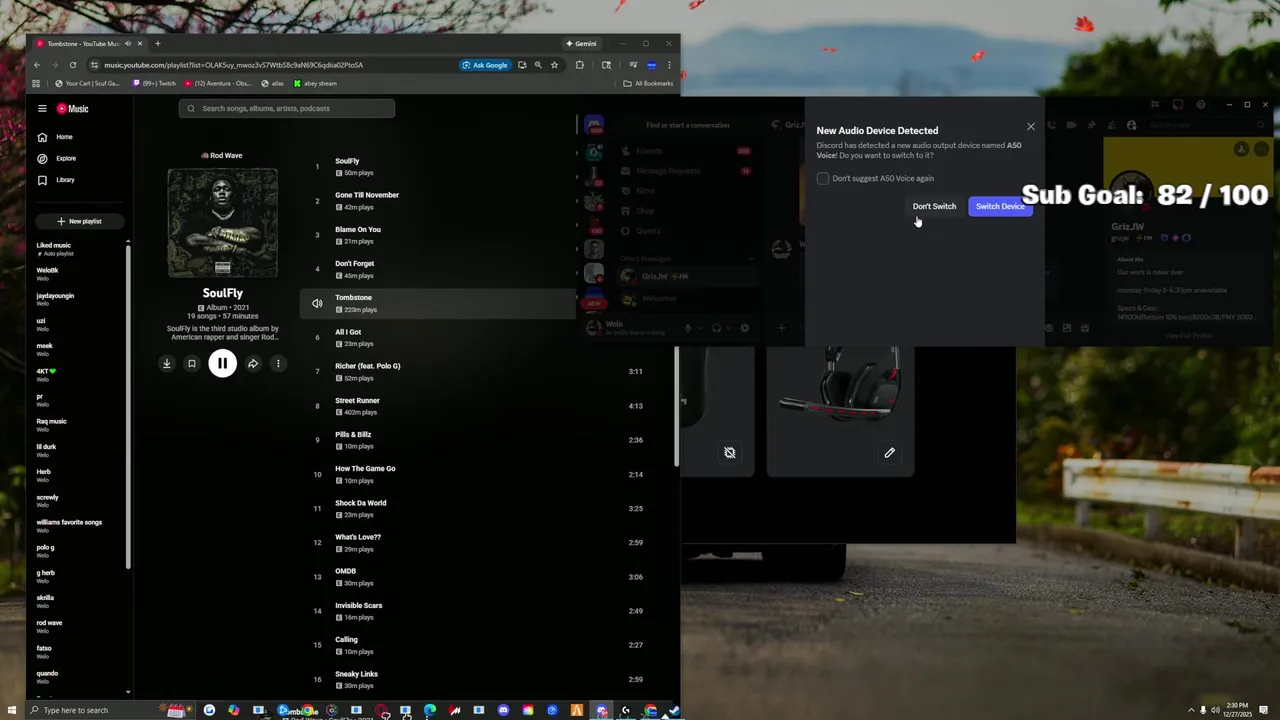The image size is (1280, 720).
Task: Click the browser back arrow
Action: point(38,65)
